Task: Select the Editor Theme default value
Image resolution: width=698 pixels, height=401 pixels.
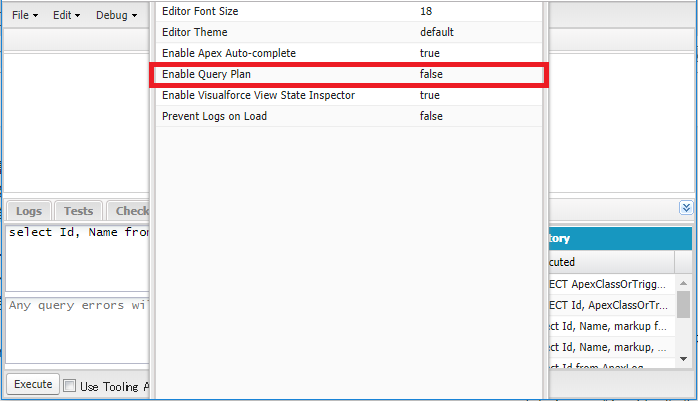Action: pyautogui.click(x=437, y=32)
